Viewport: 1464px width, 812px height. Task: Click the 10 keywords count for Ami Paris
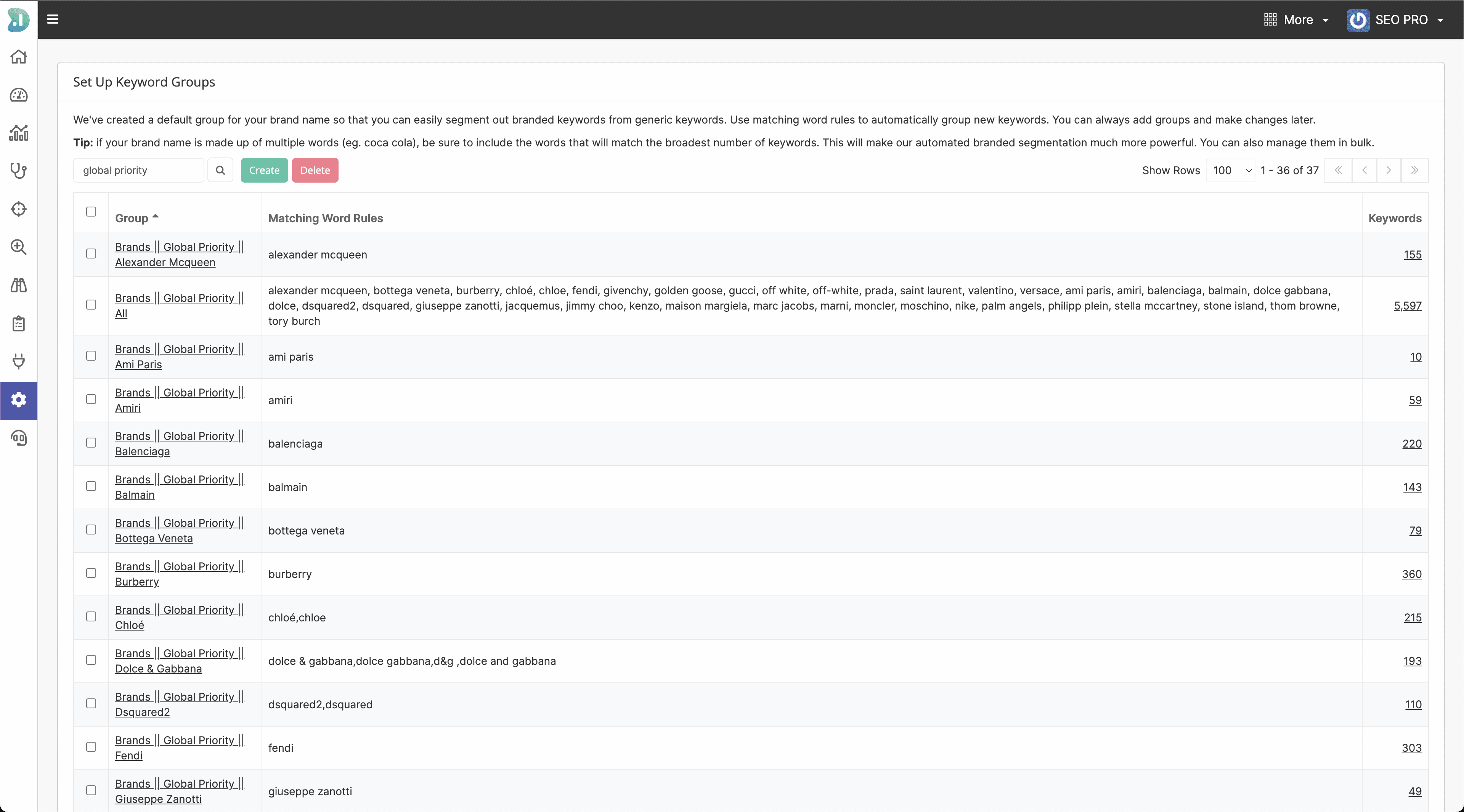(x=1416, y=357)
